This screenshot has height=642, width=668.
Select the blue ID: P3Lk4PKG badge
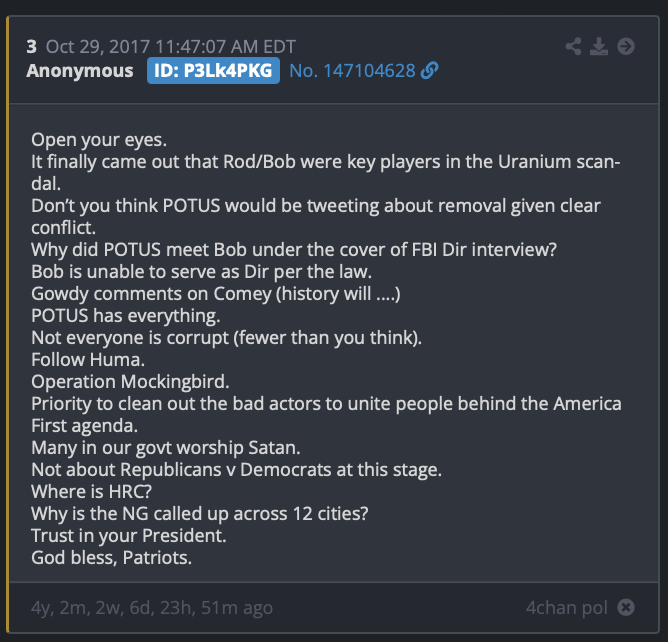tap(213, 71)
